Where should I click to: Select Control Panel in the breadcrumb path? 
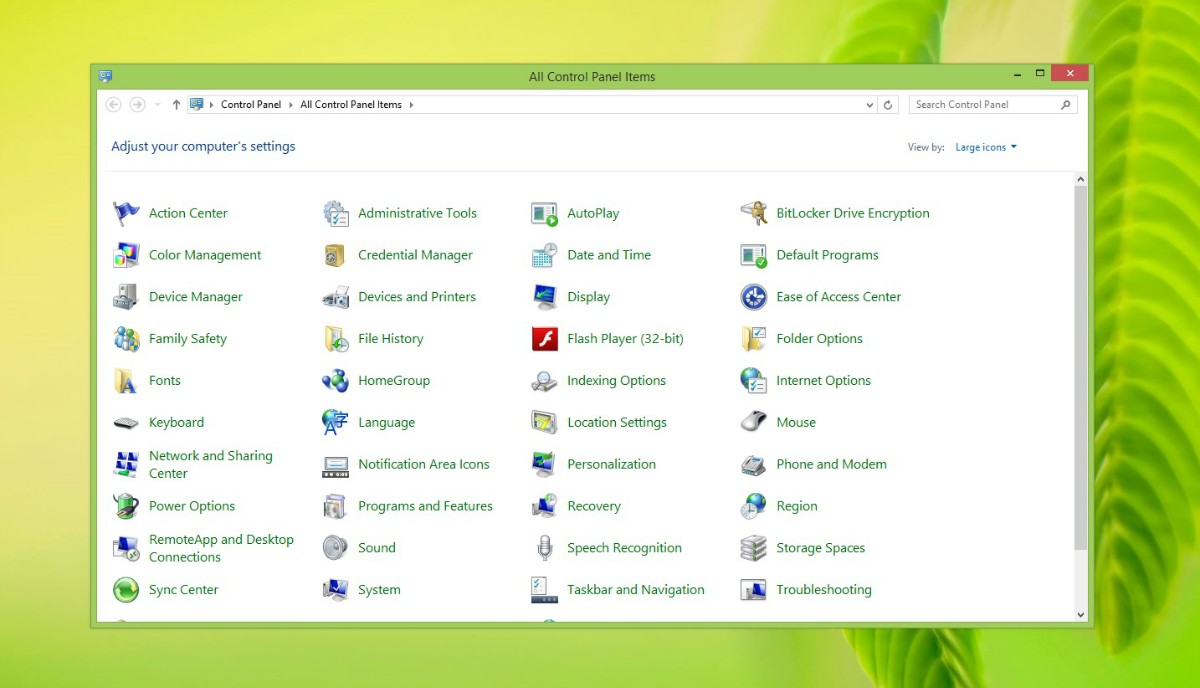251,104
